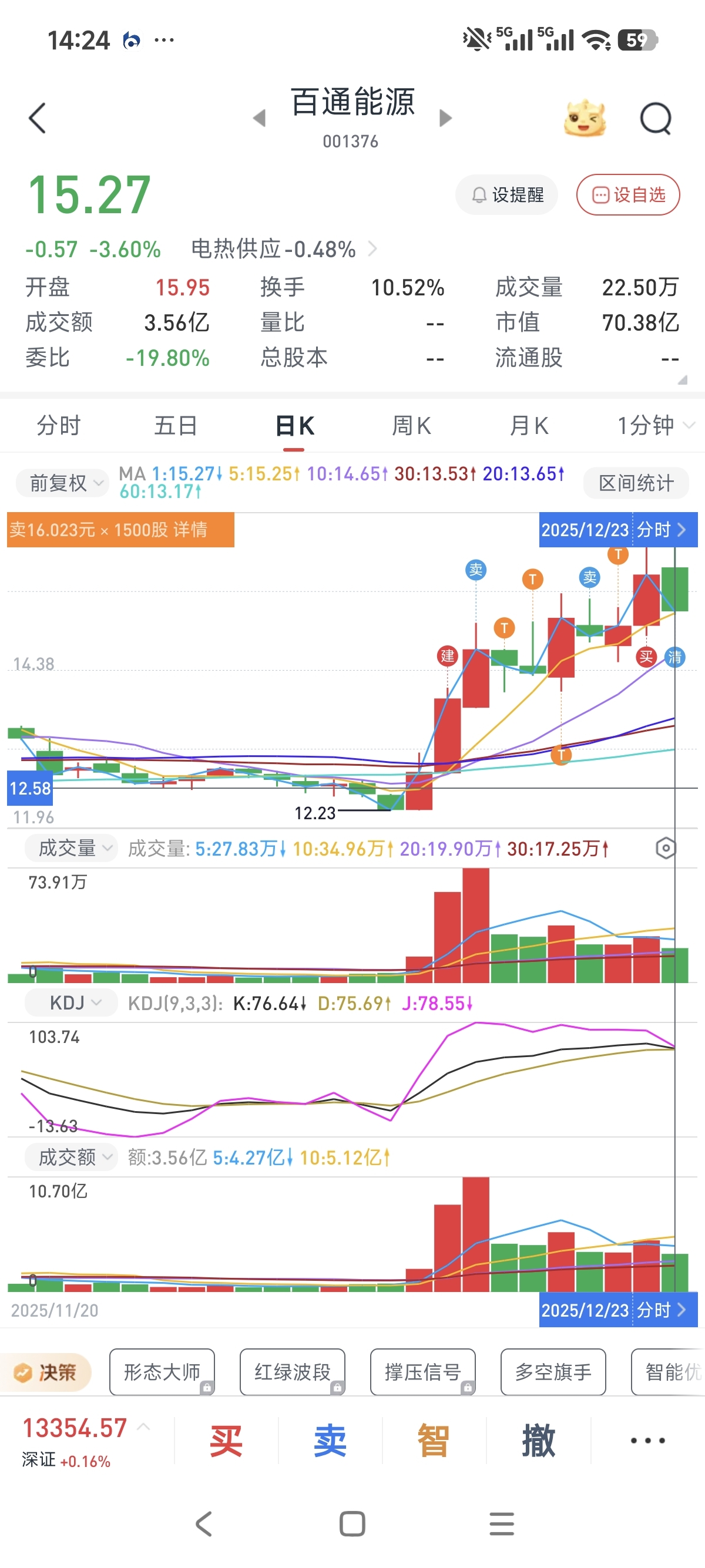
Task: Tap blue 卖 sell button in bottom bar
Action: click(330, 1441)
